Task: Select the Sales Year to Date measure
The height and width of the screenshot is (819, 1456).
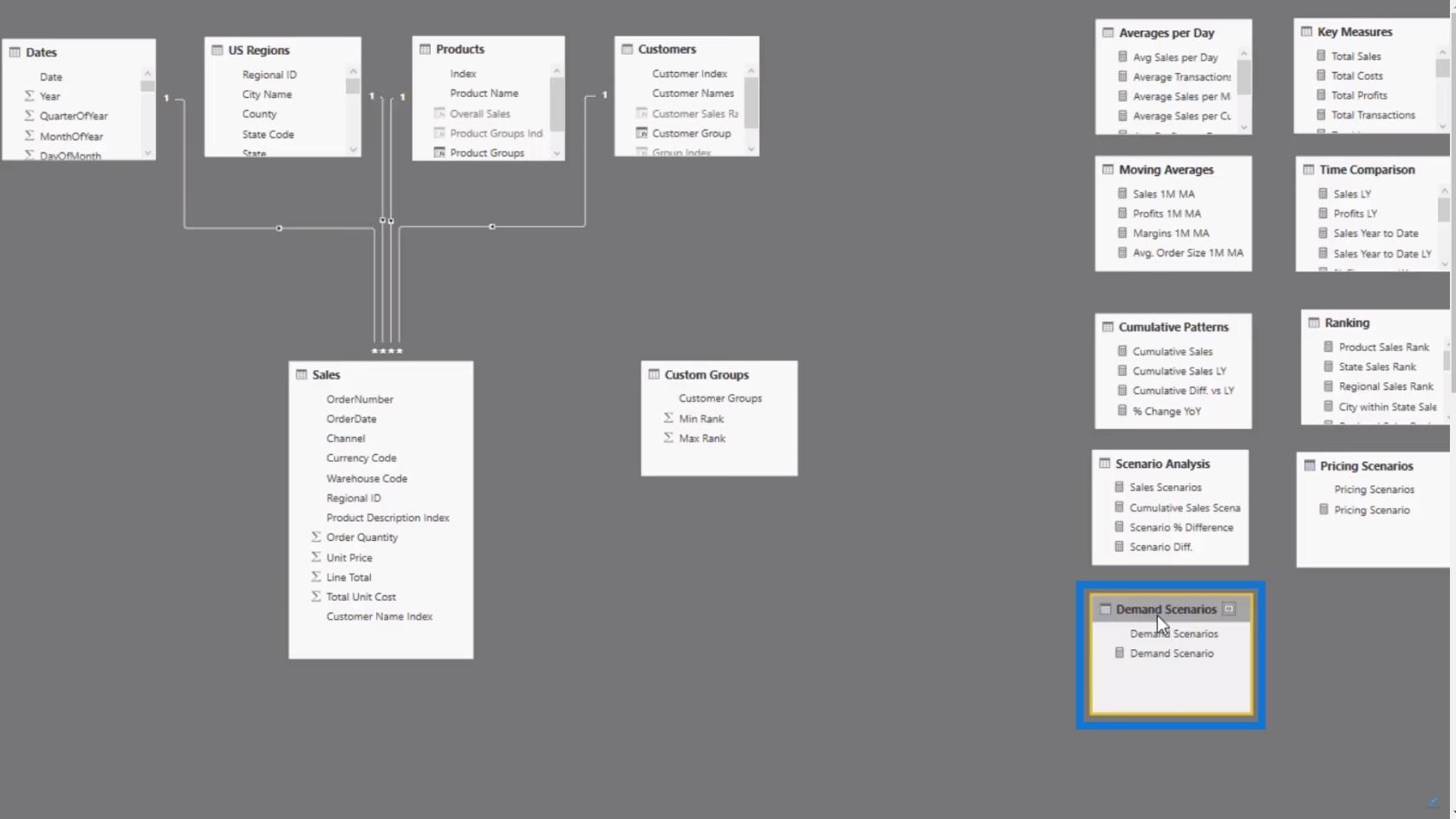Action: [1375, 233]
